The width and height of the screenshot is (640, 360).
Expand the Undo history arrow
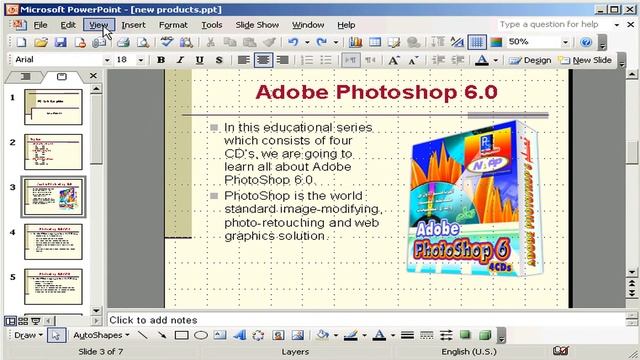click(307, 42)
